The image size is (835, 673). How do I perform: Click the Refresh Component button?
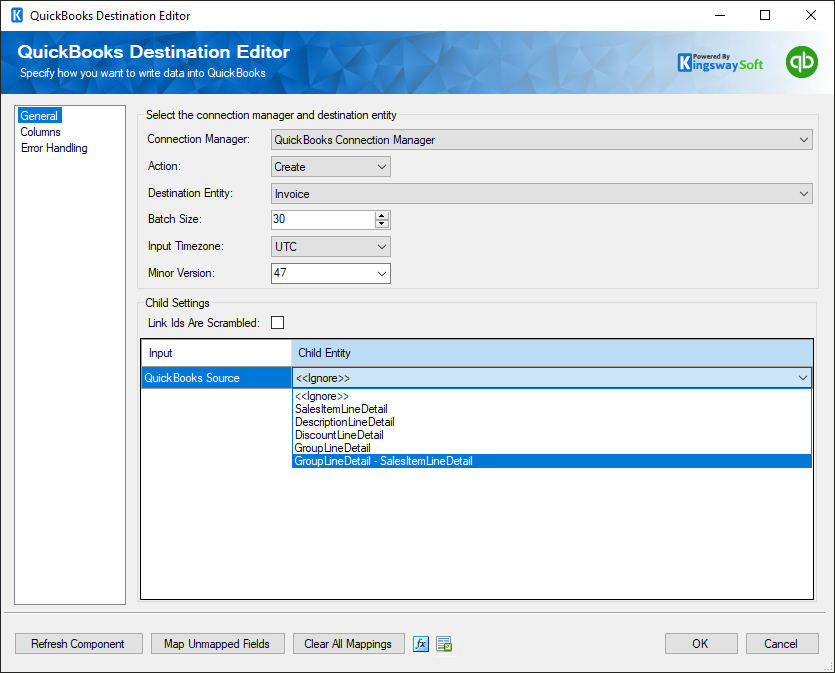(79, 644)
